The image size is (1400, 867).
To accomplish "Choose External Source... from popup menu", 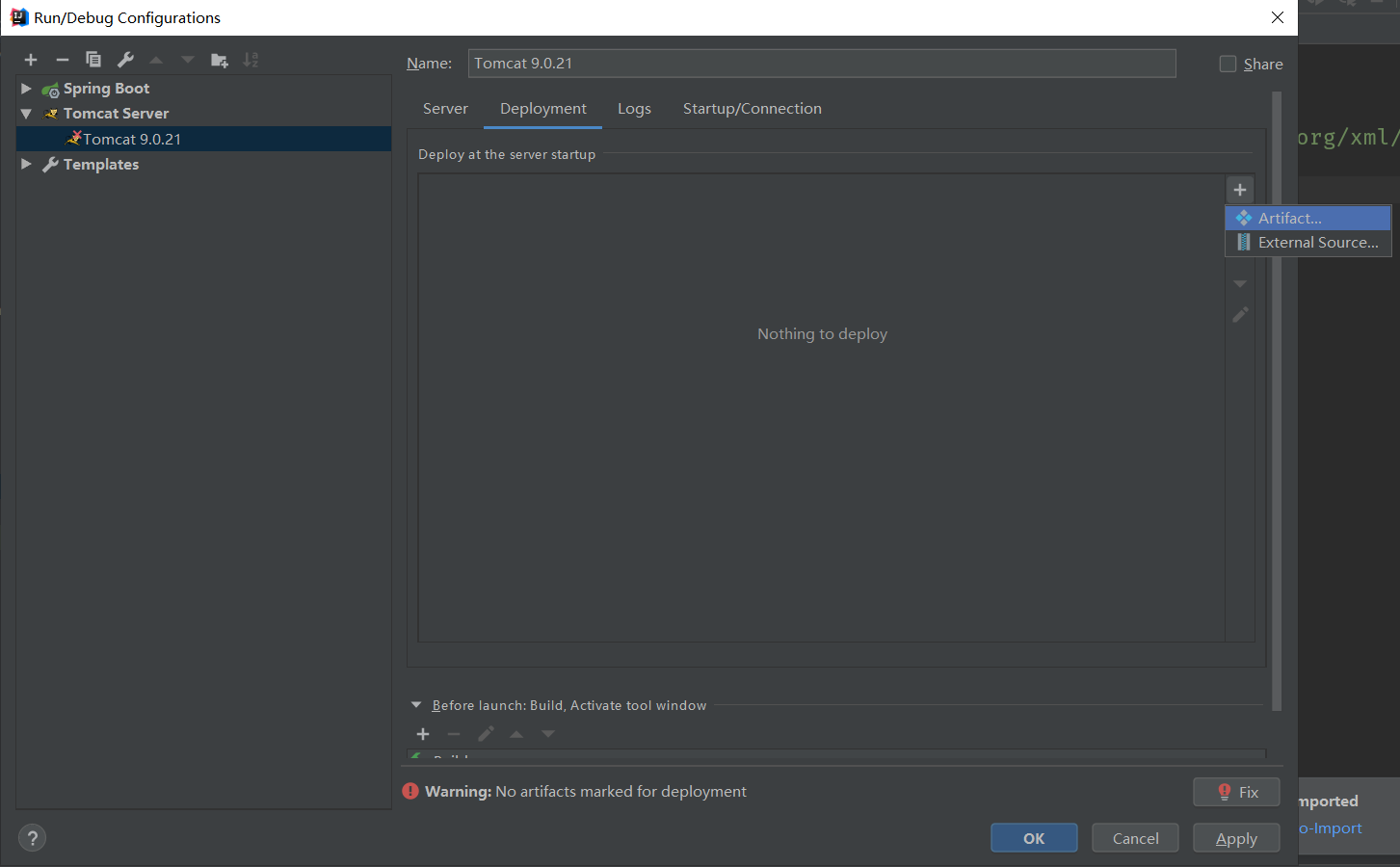I will pos(1308,243).
